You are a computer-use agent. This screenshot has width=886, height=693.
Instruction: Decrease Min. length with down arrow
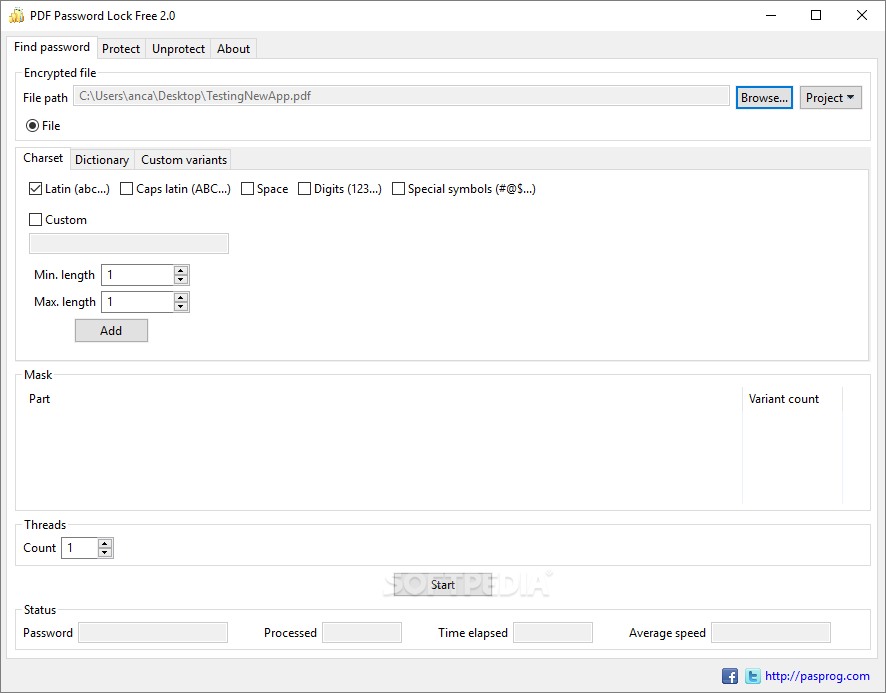[181, 279]
